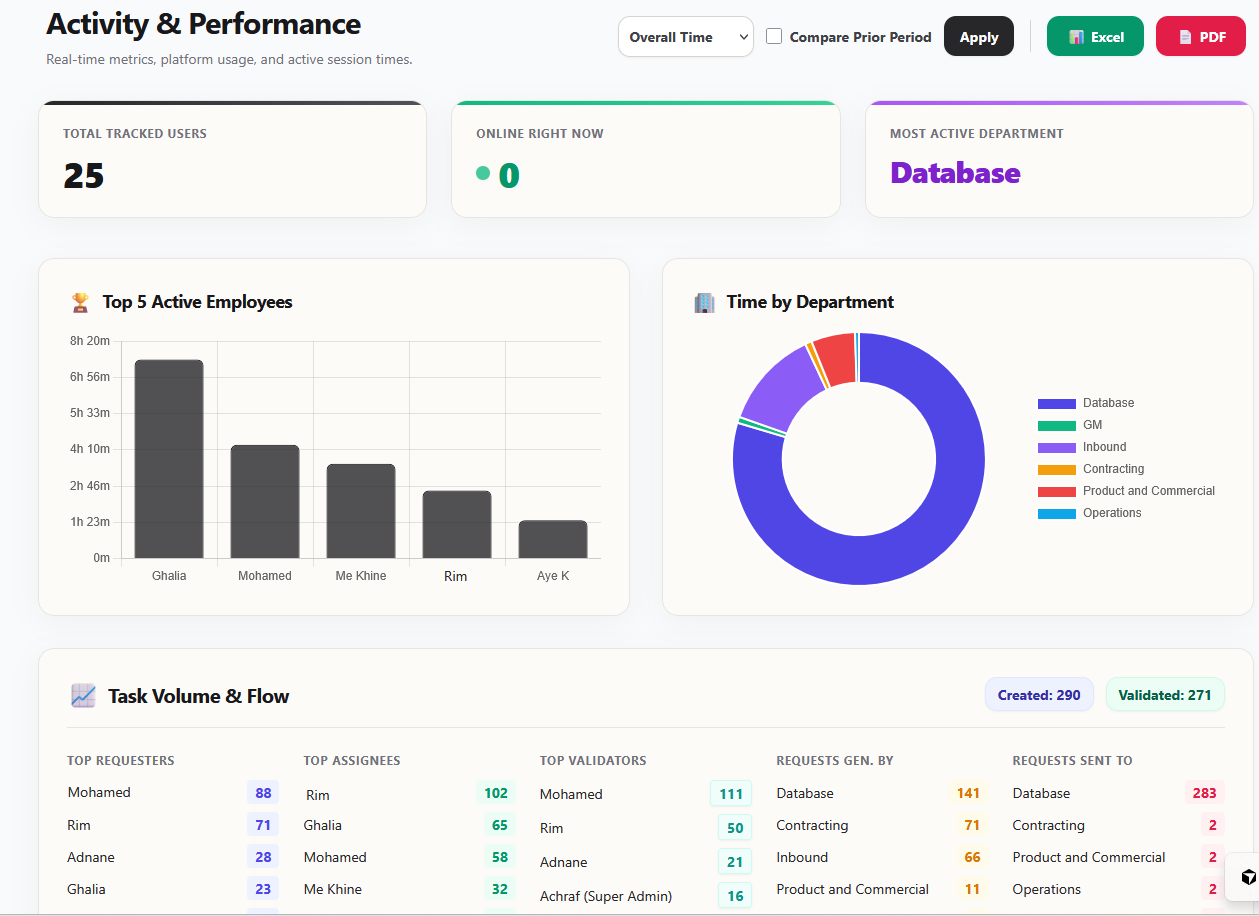The image size is (1259, 916).
Task: Click Database under Requests Gen. By
Action: click(x=805, y=793)
